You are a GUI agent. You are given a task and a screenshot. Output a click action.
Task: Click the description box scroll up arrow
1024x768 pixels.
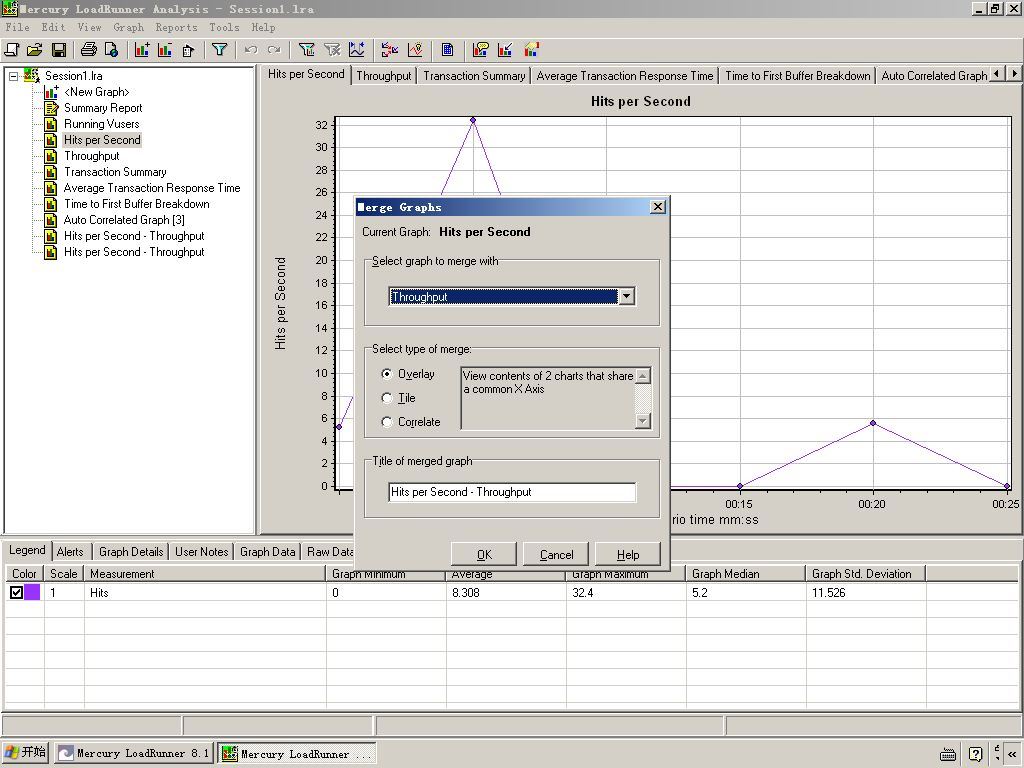click(643, 376)
